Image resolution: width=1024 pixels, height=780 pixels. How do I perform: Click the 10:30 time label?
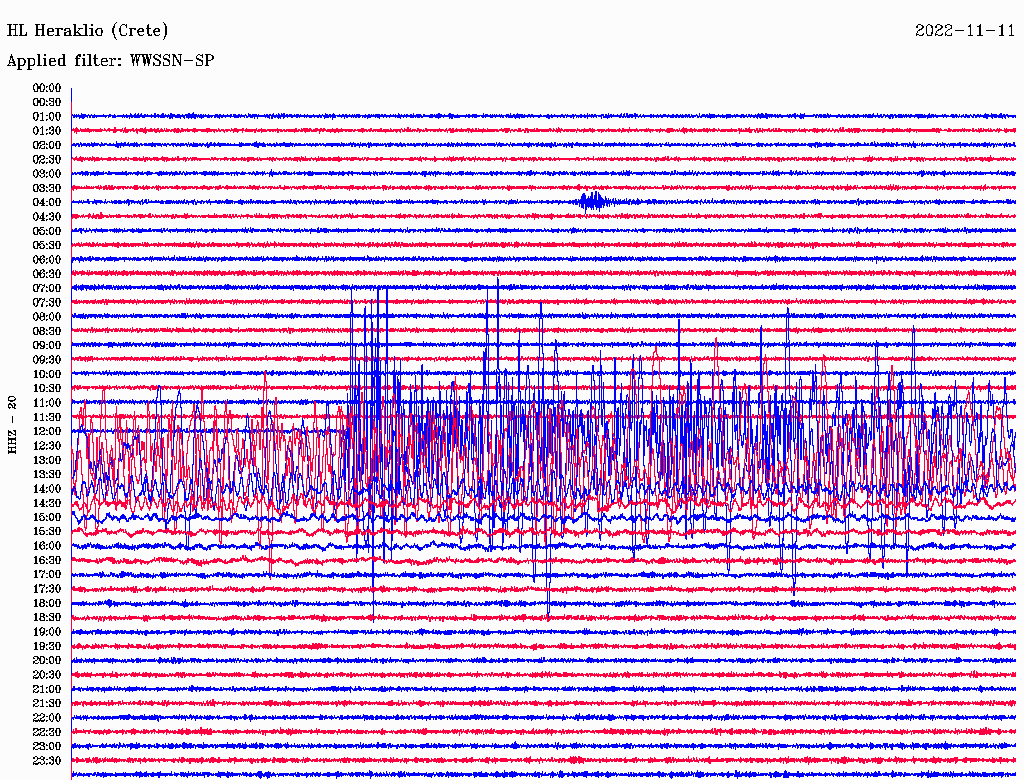pyautogui.click(x=47, y=389)
